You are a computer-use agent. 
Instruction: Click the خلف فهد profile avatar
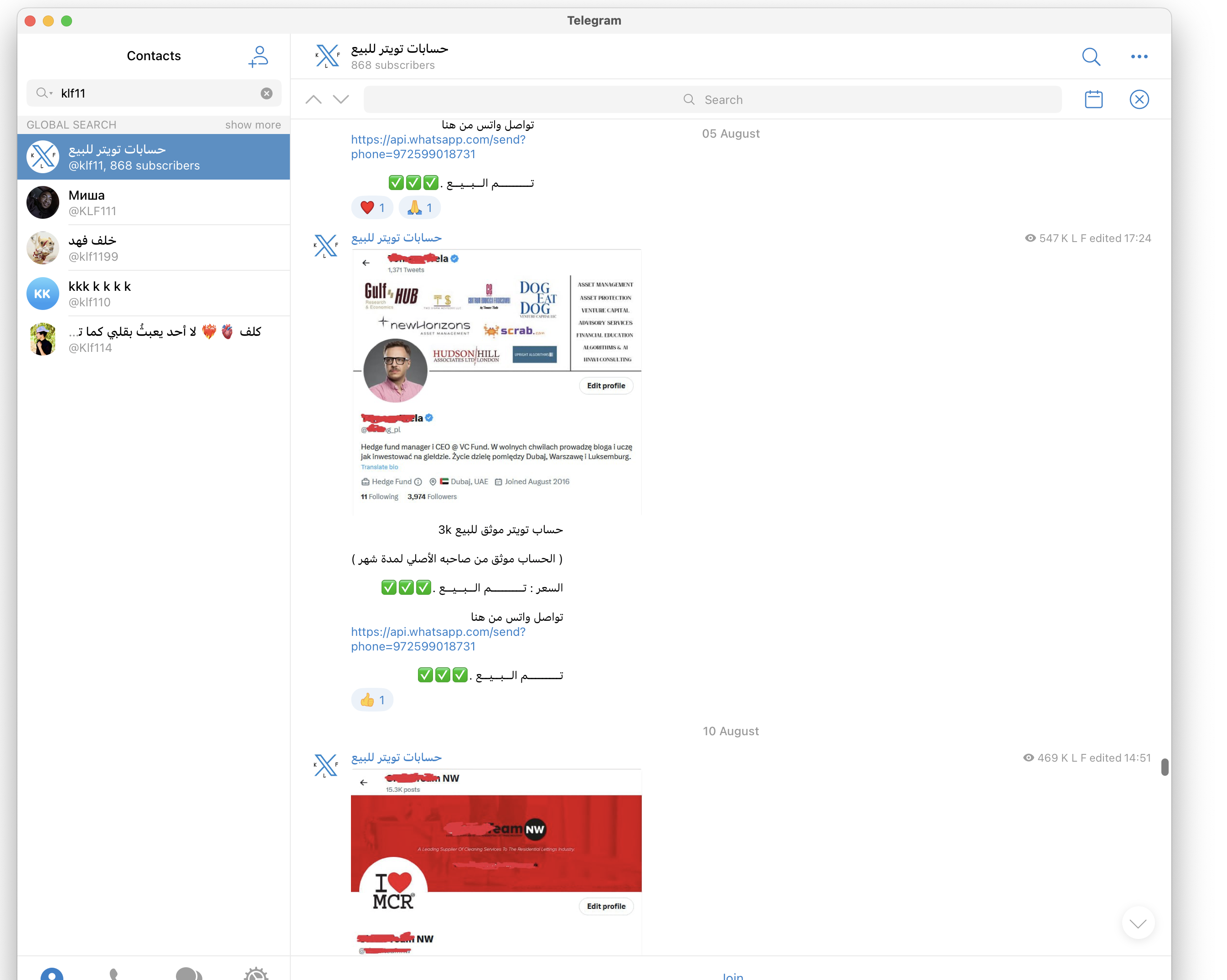tap(43, 248)
